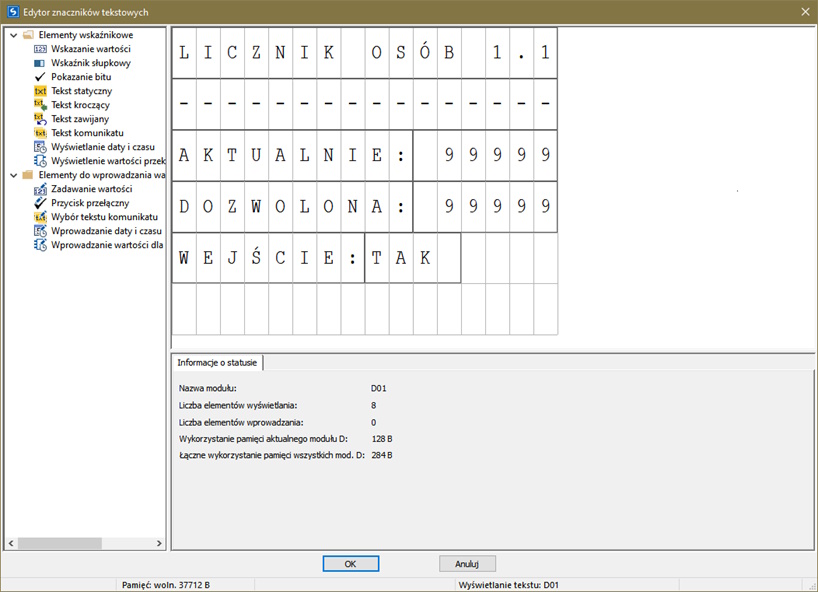The width and height of the screenshot is (818, 592).
Task: Close the Edytor znaczników tekstowych window
Action: click(805, 10)
